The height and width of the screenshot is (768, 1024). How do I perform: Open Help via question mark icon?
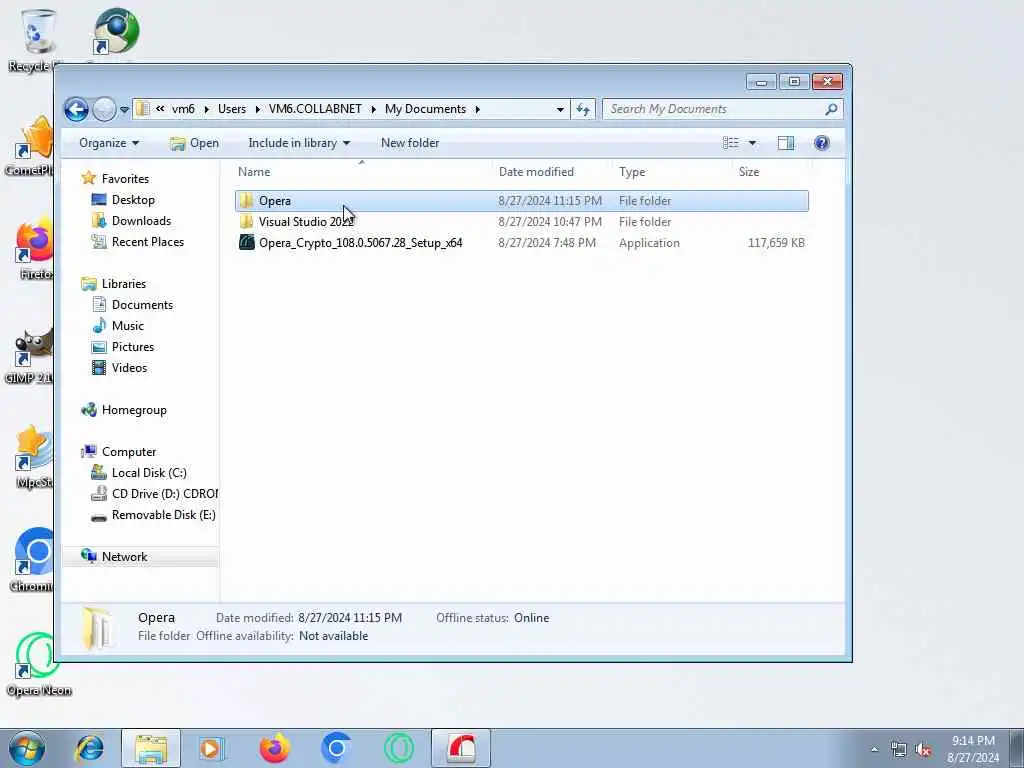coord(822,143)
